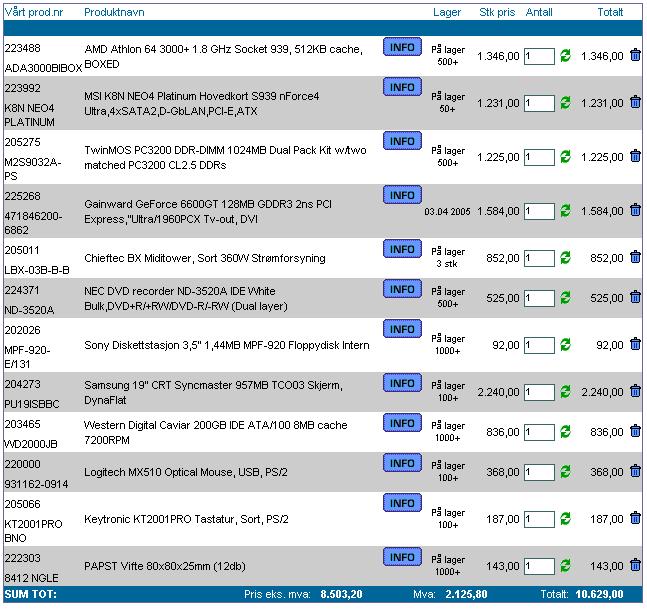The width and height of the screenshot is (647, 609).
Task: View INFO for Gainward GeForce 6600GT
Action: click(x=402, y=195)
